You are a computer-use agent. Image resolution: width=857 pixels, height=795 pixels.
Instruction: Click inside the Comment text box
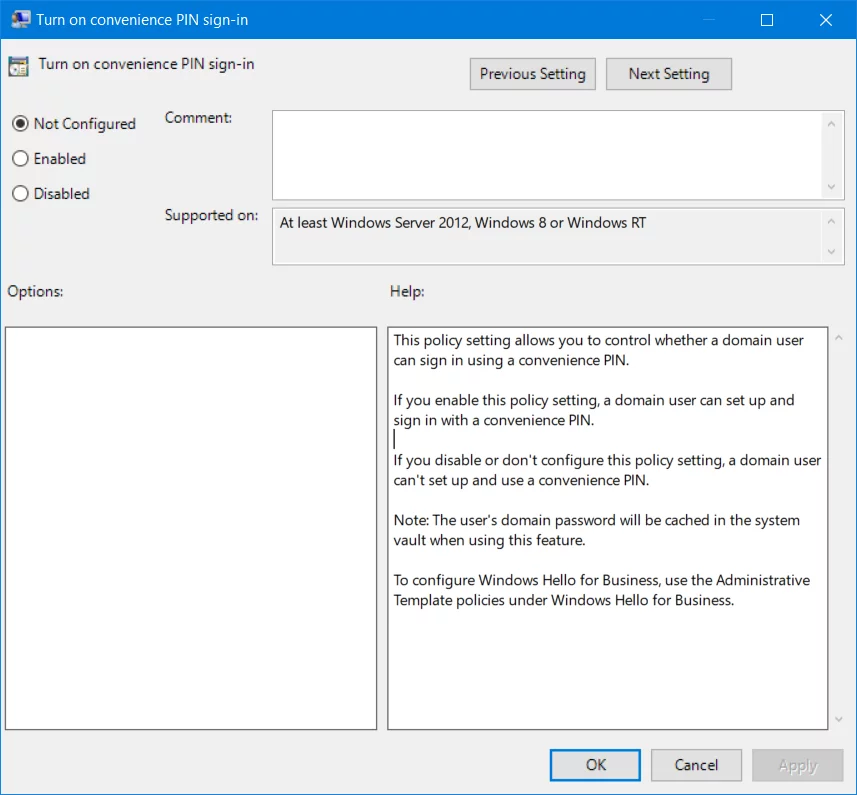pos(547,155)
